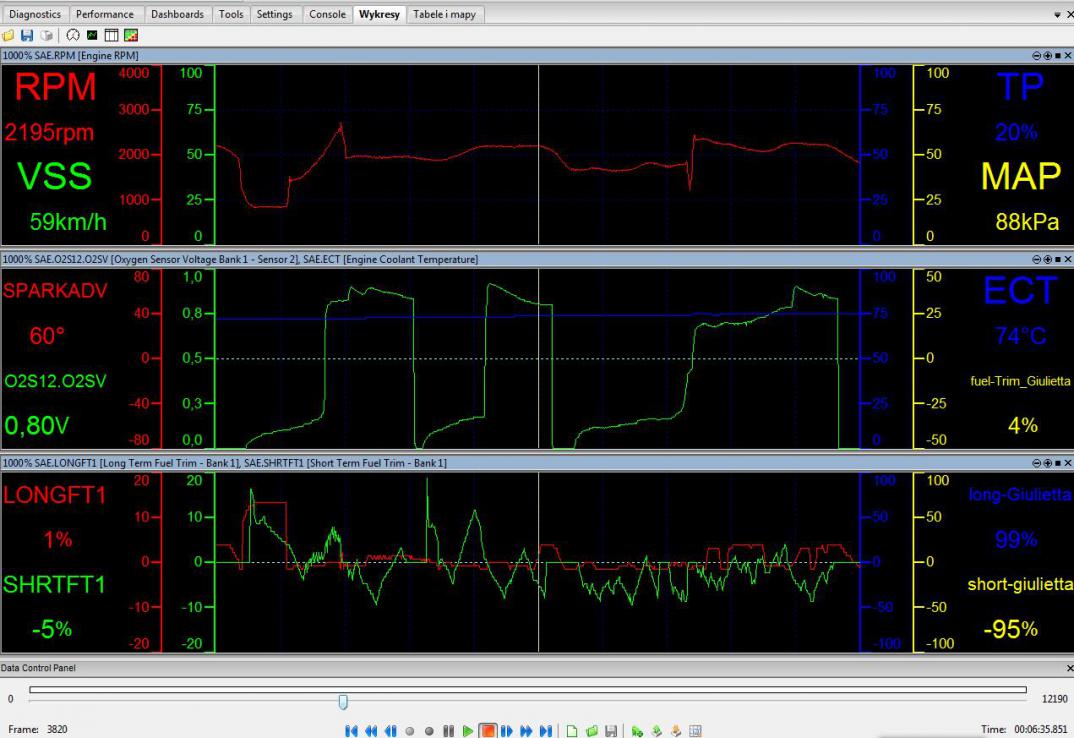
Task: Click the SHRTFT1 channel label
Action: (54, 585)
